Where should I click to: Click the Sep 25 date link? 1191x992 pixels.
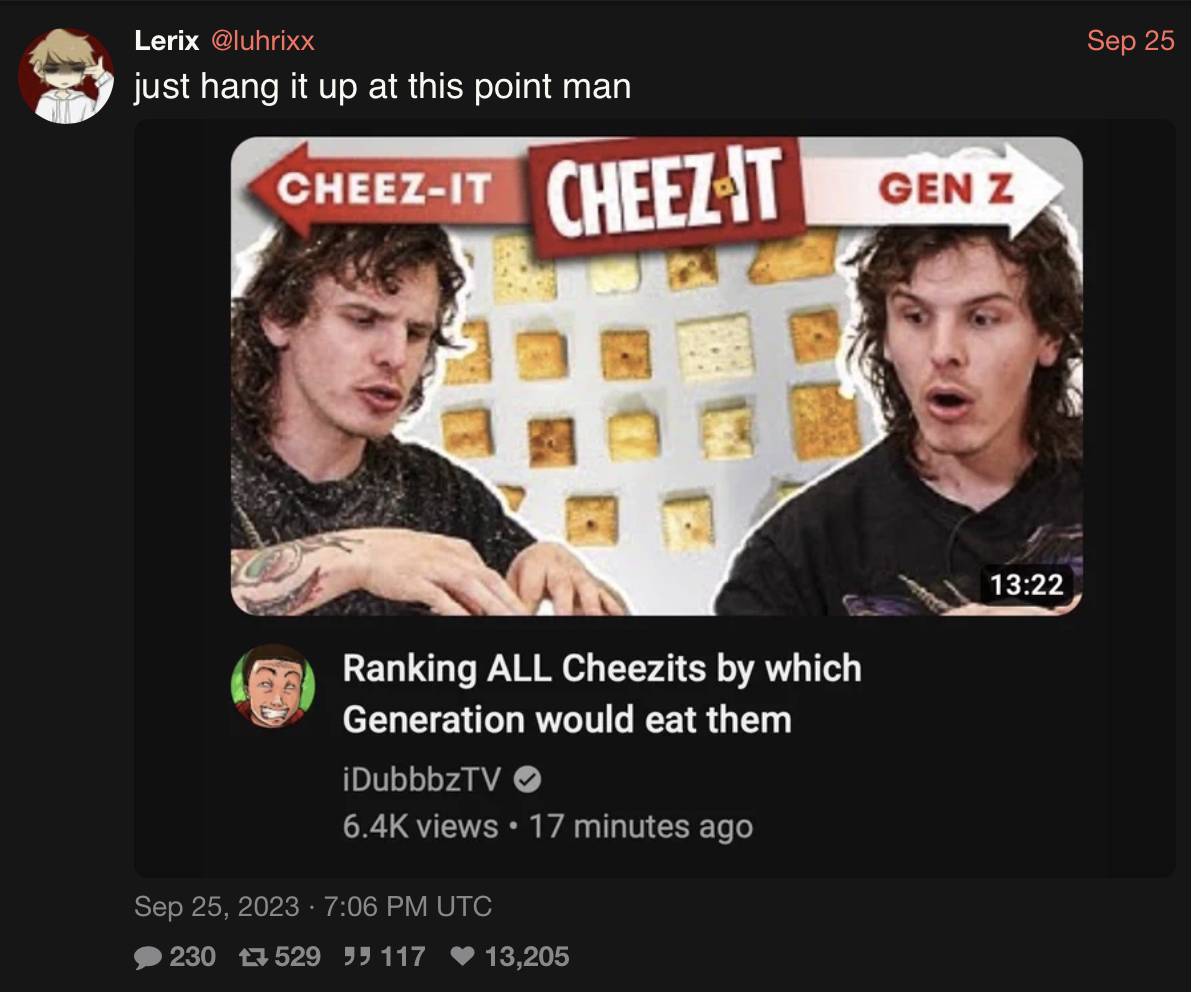(x=1130, y=40)
